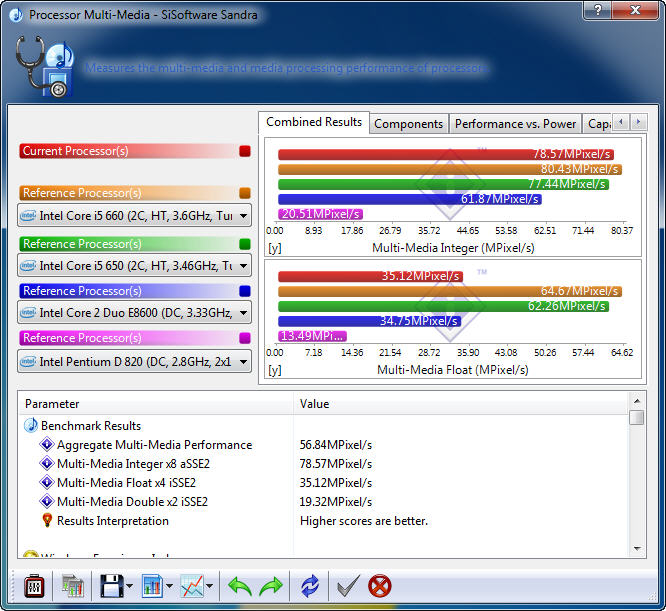666x611 pixels.
Task: Click the magenta 20.51MPixel/s integer bar
Action: click(x=320, y=214)
